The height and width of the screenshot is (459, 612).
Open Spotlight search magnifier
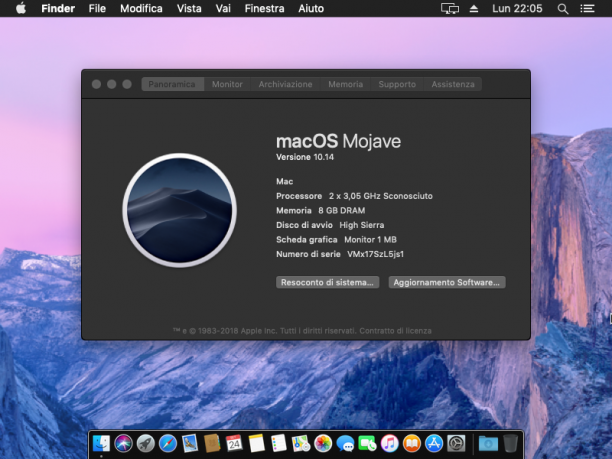562,9
